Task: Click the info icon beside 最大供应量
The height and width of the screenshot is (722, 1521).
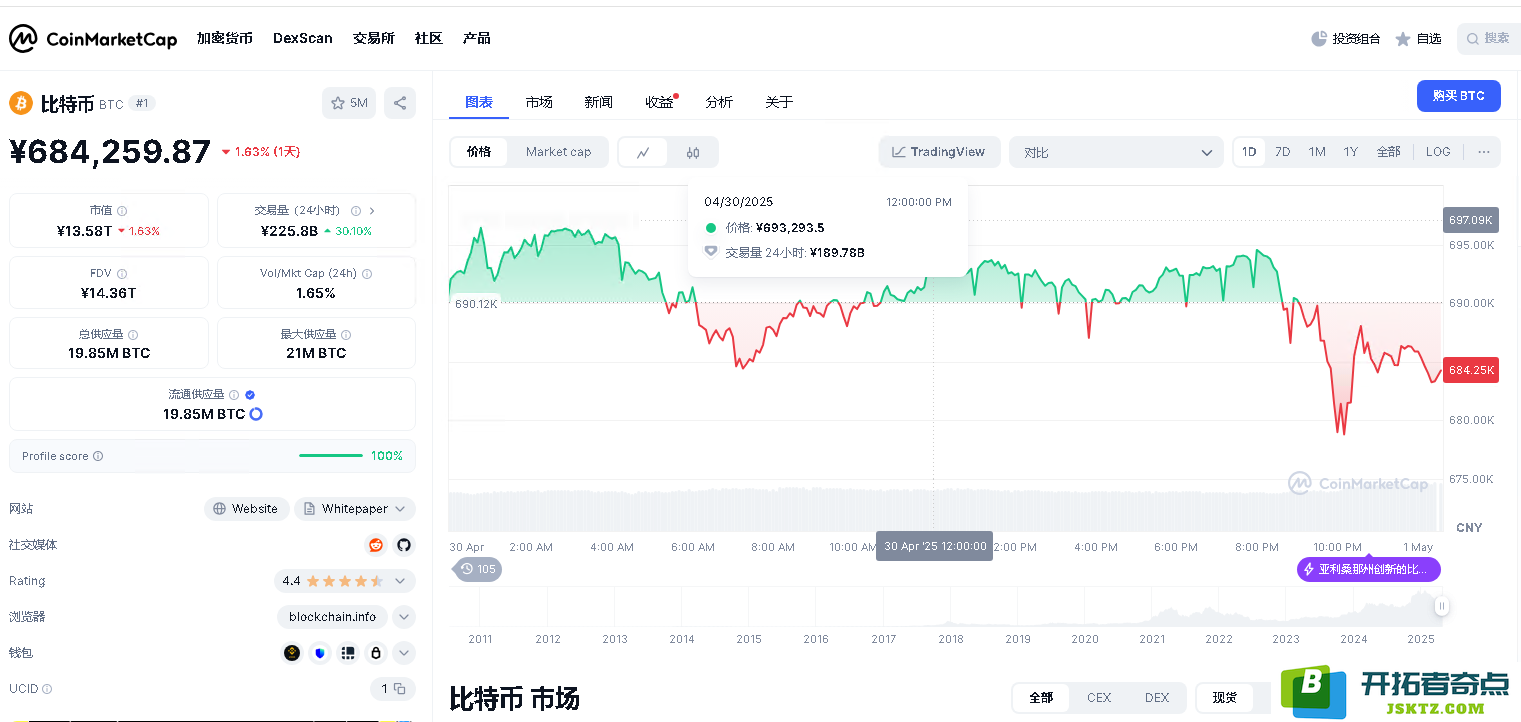Action: 346,335
